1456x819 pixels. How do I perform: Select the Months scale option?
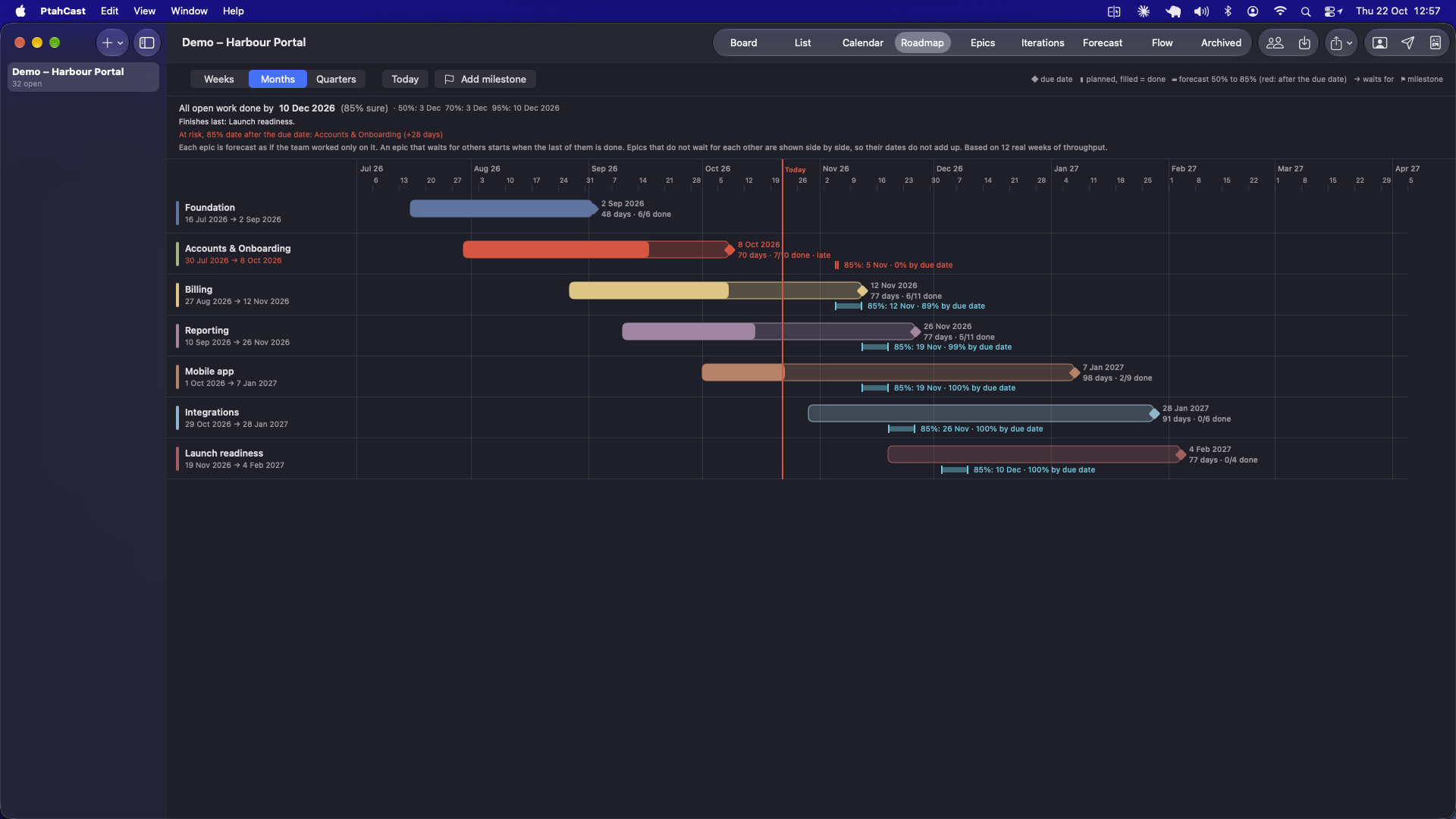278,80
